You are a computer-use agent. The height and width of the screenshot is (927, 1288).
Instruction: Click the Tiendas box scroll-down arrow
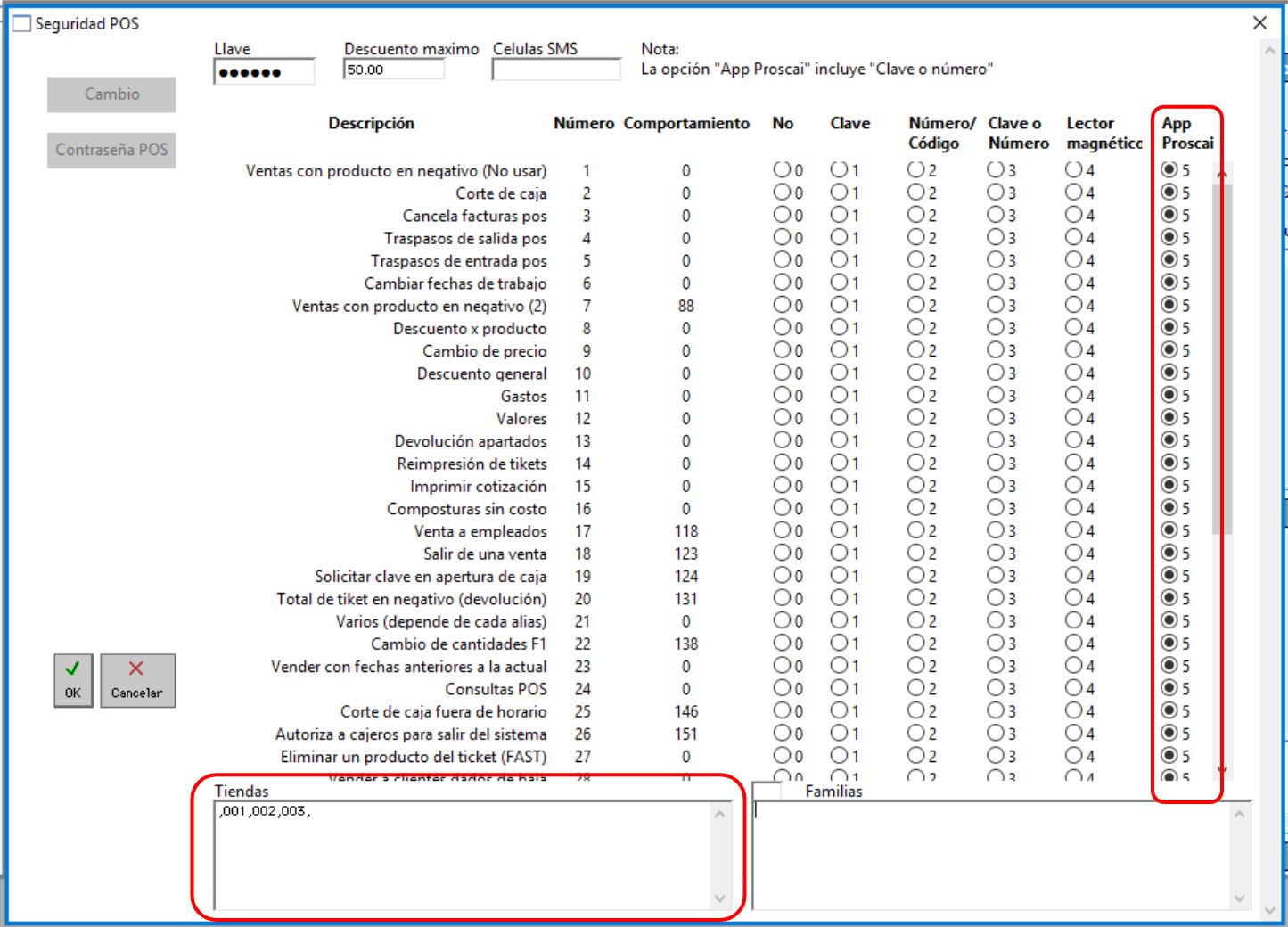720,898
